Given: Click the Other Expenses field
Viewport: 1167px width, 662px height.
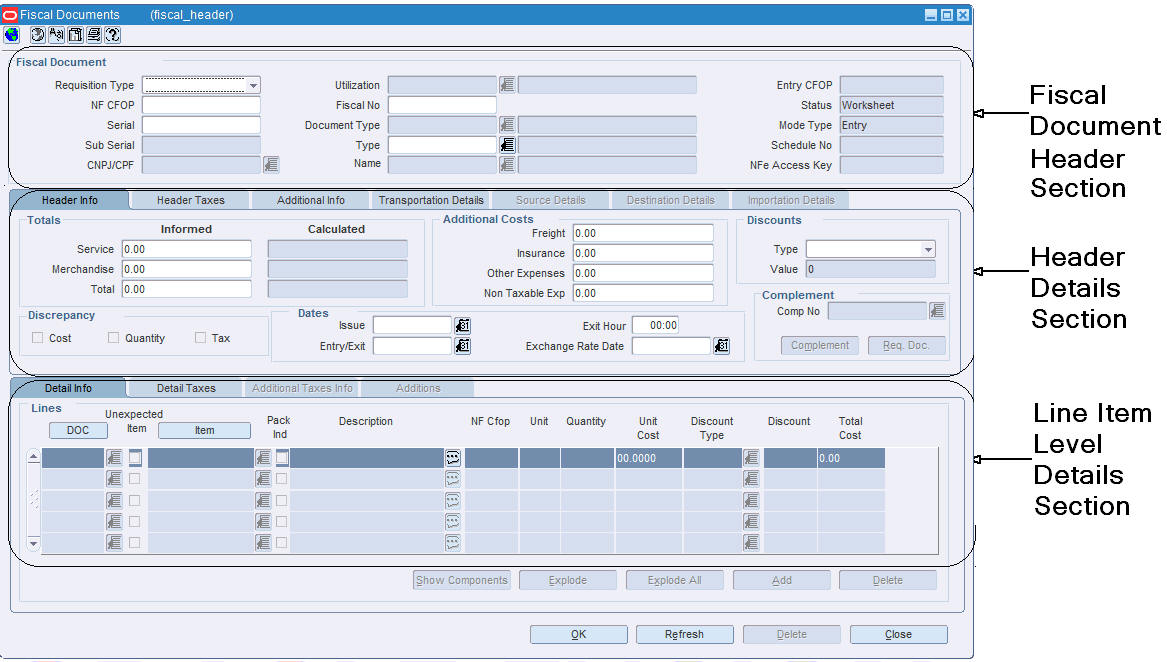Looking at the screenshot, I should (x=643, y=273).
